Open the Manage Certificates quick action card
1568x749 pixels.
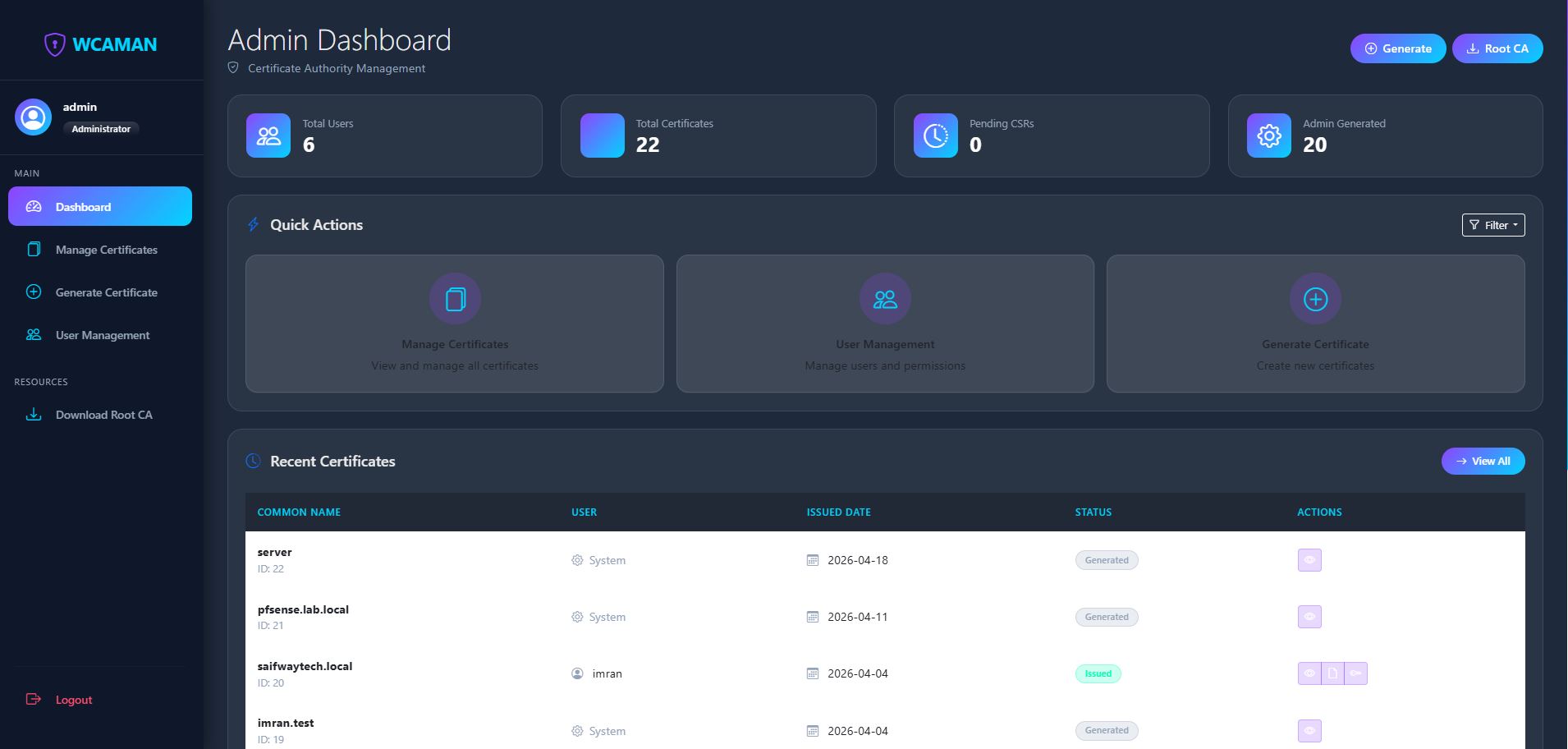(x=455, y=324)
